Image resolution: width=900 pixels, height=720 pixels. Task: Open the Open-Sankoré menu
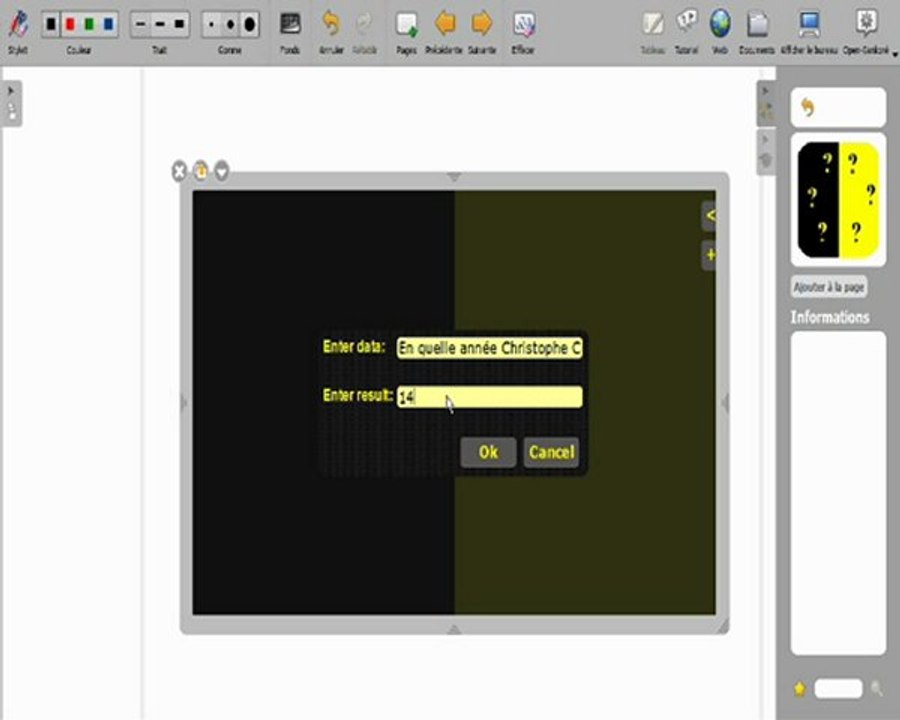click(x=867, y=32)
